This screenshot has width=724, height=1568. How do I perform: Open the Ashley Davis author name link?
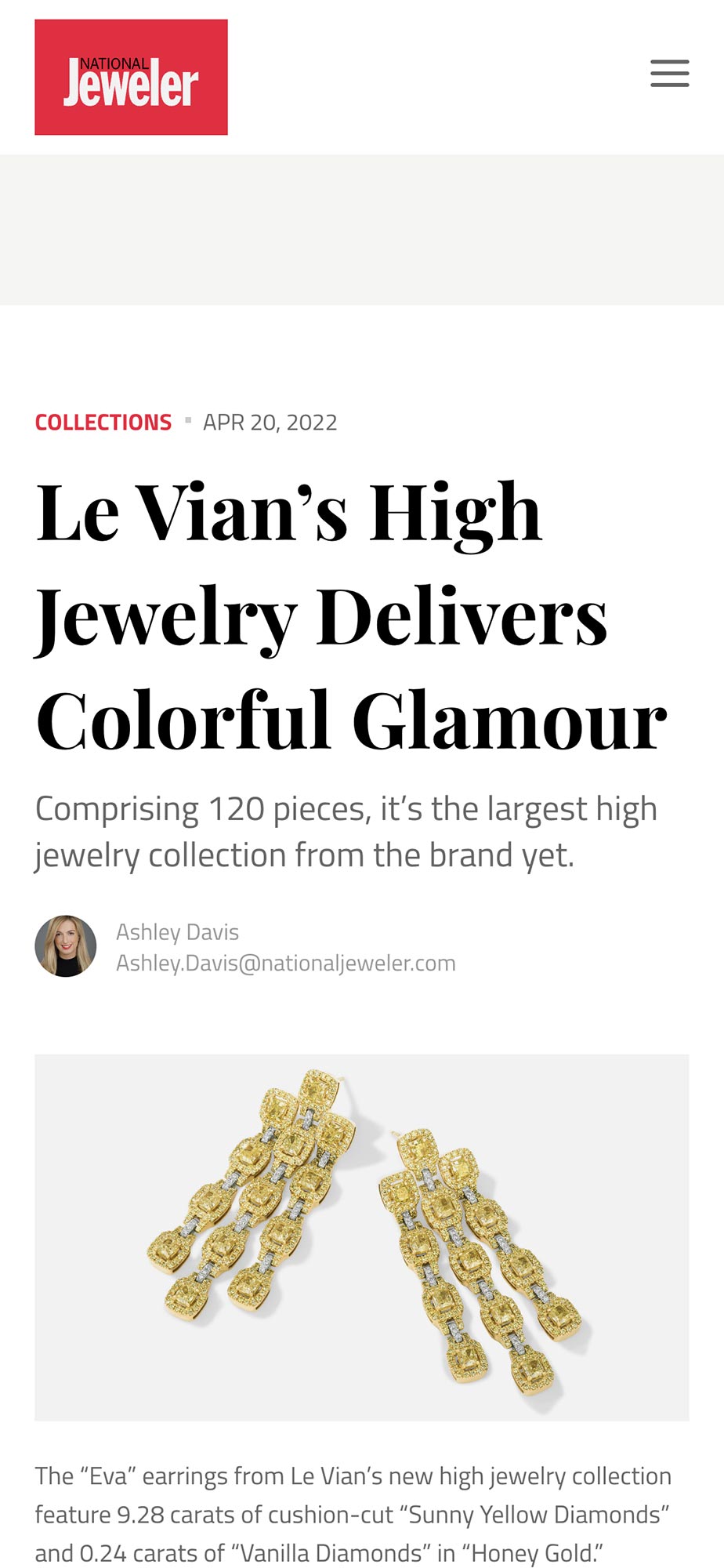pos(177,932)
